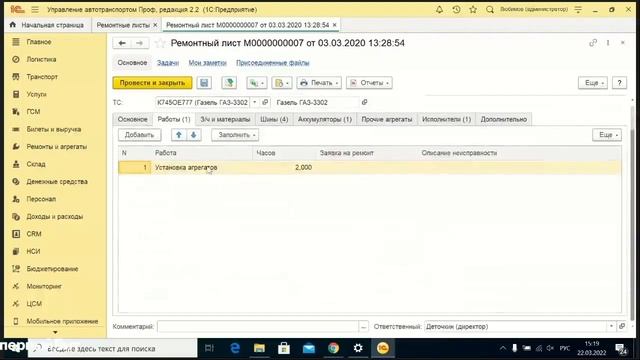
Task: Navigate forward with right arrow button
Action: 140,43
